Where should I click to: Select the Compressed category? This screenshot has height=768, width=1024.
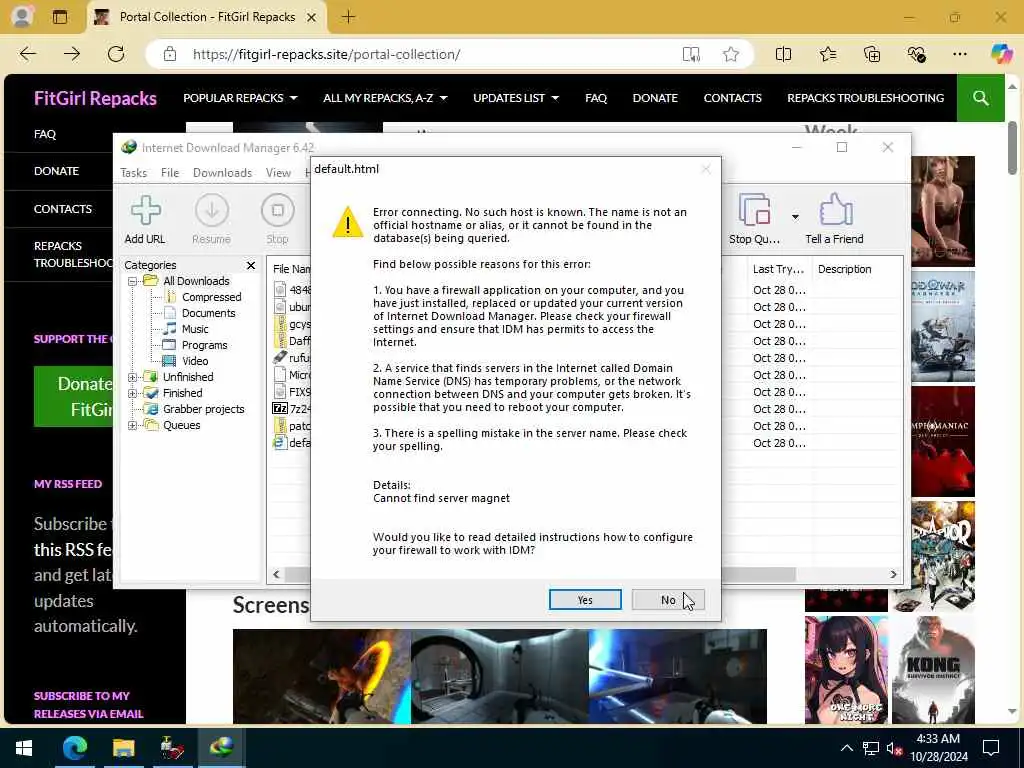[211, 297]
